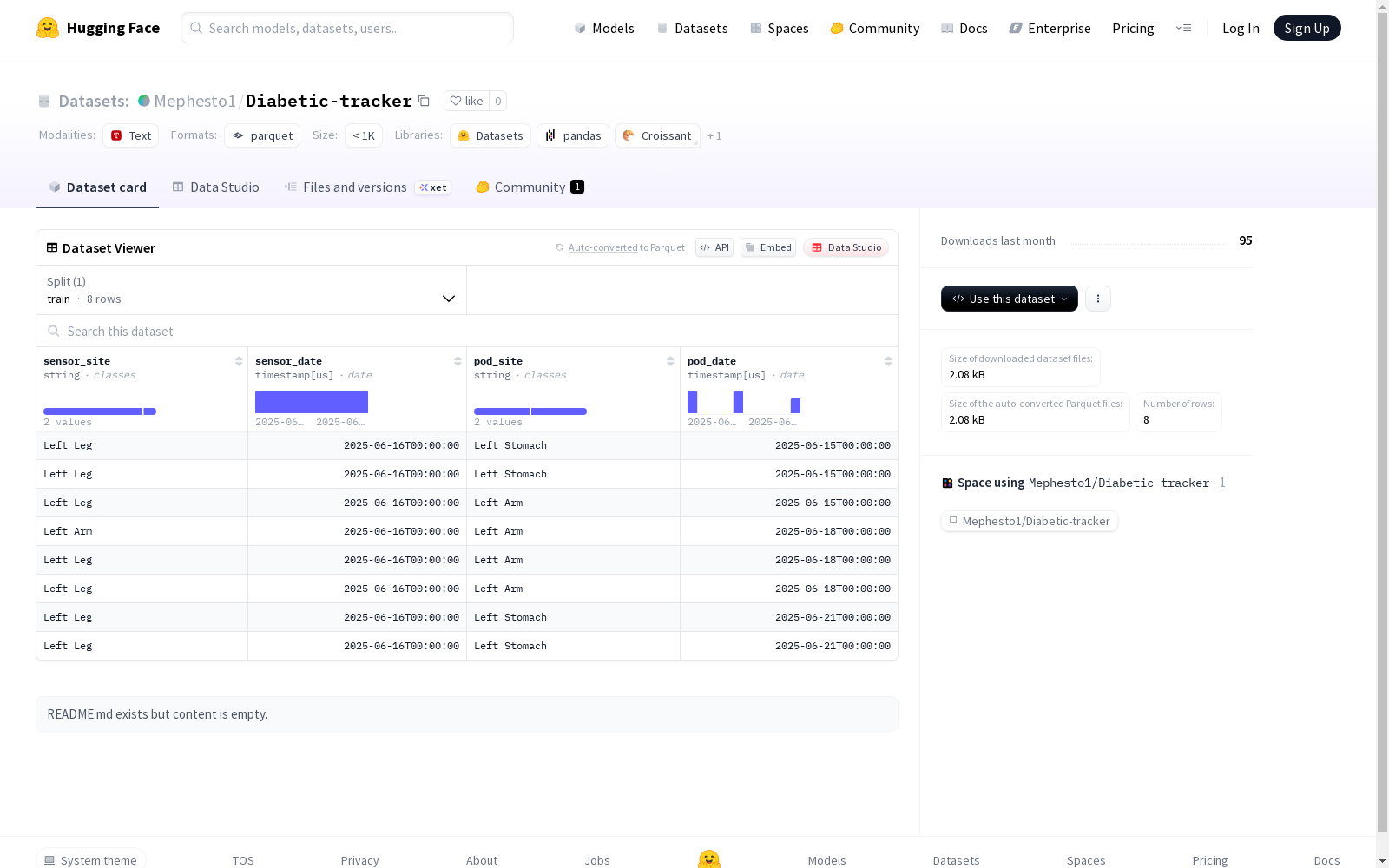Click the About footer link
The image size is (1389, 868).
(482, 860)
